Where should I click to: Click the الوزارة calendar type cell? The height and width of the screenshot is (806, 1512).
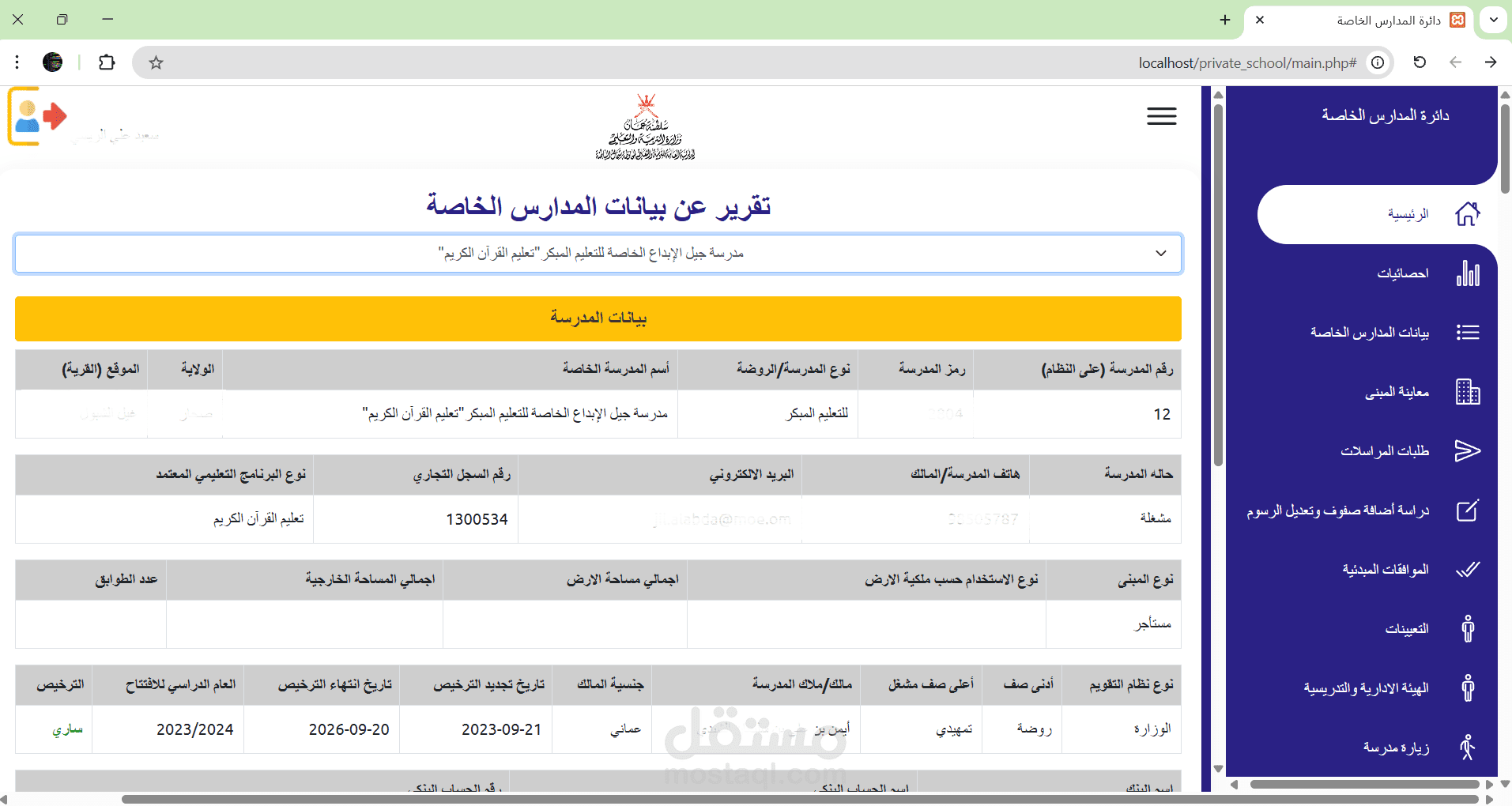(x=1121, y=729)
